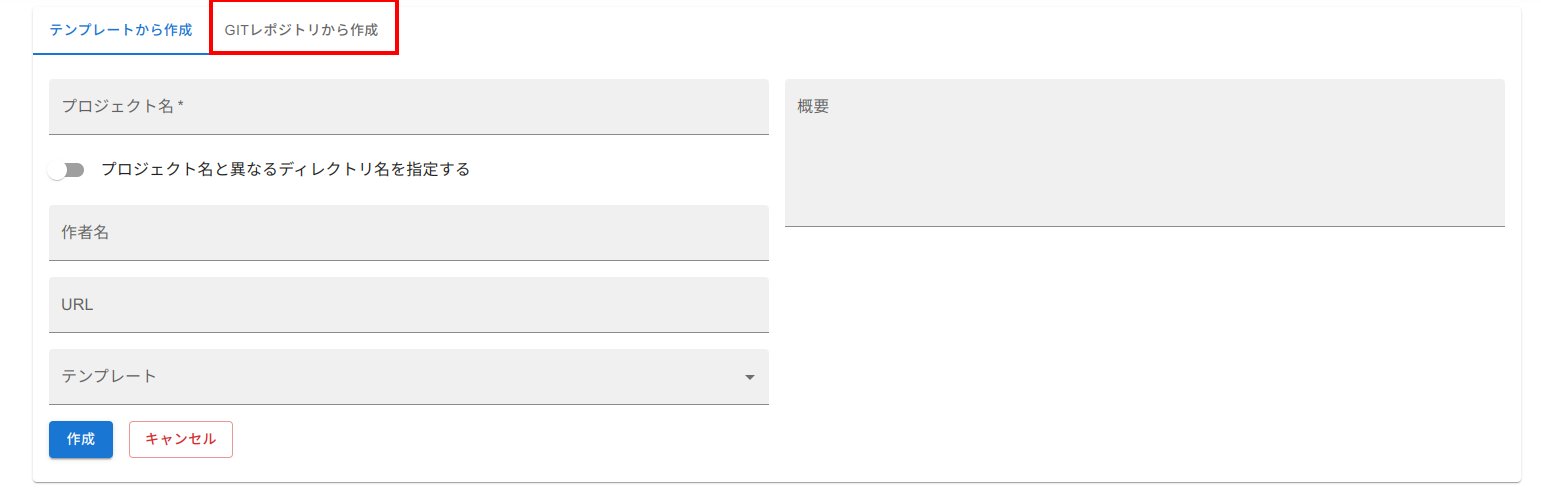The width and height of the screenshot is (1541, 503).
Task: Click the テンプレート placeholder label text
Action: (110, 376)
